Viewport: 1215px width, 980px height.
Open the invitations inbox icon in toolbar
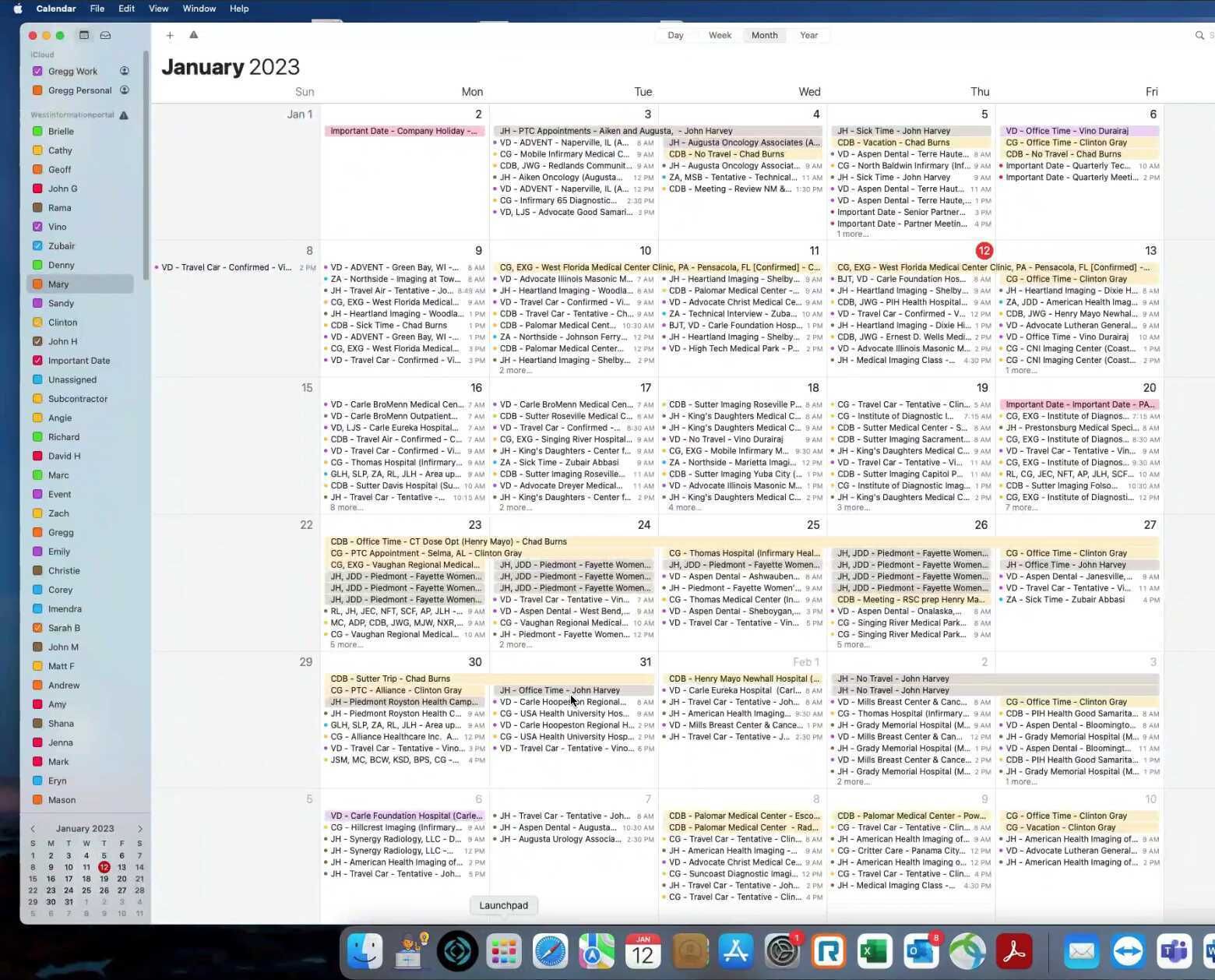pyautogui.click(x=105, y=35)
